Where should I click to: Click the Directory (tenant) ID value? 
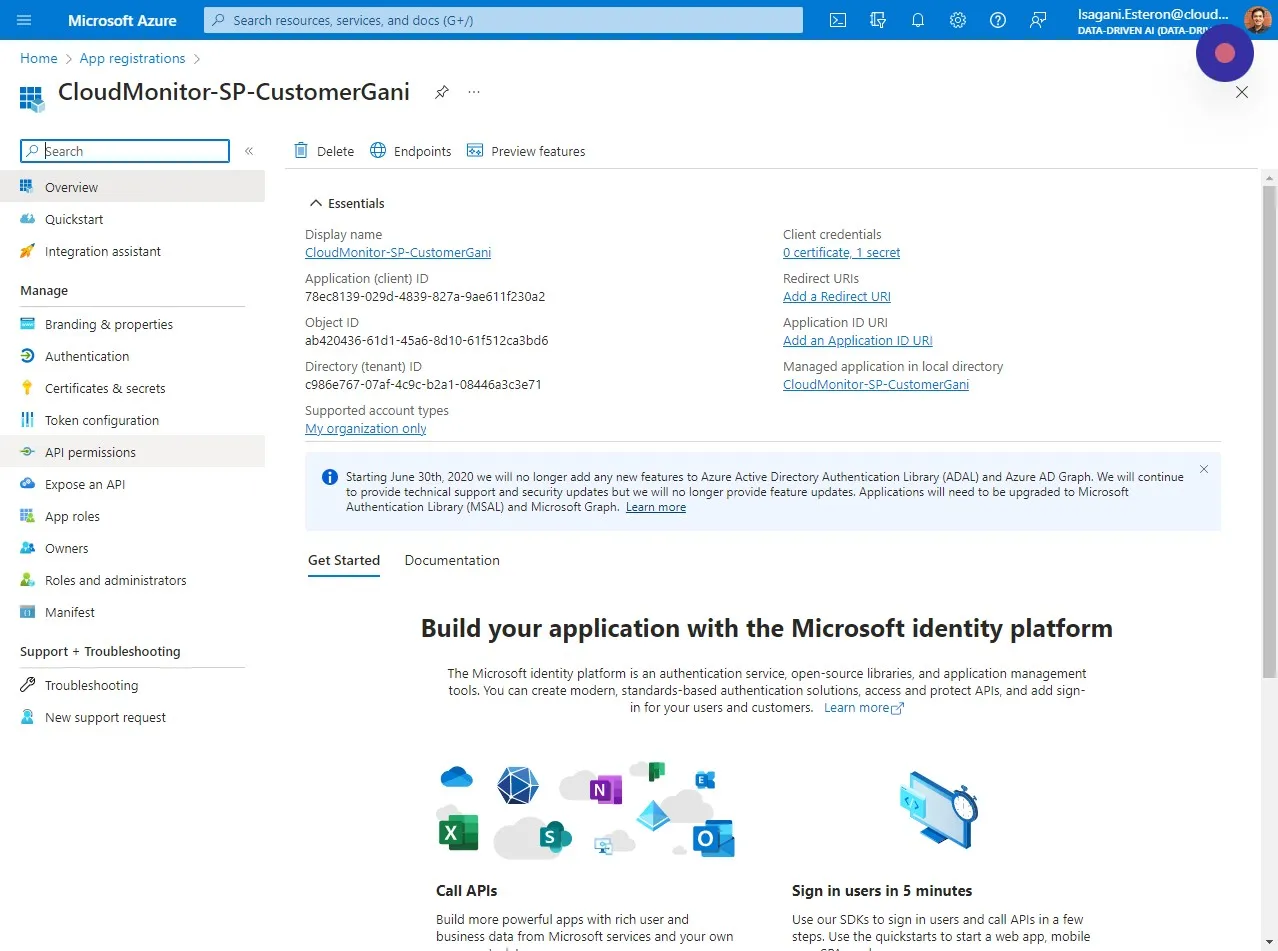[x=423, y=384]
